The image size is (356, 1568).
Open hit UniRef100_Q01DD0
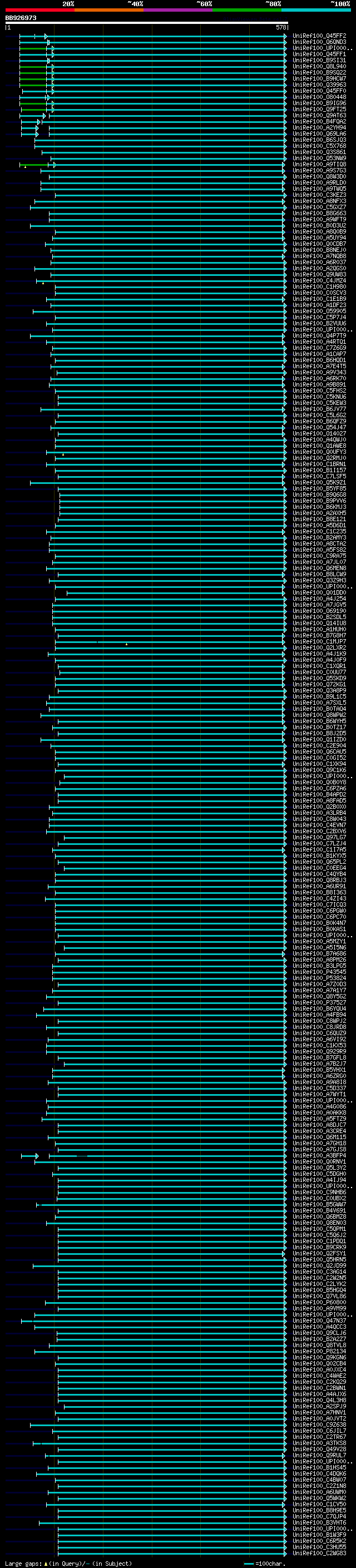coord(319,592)
